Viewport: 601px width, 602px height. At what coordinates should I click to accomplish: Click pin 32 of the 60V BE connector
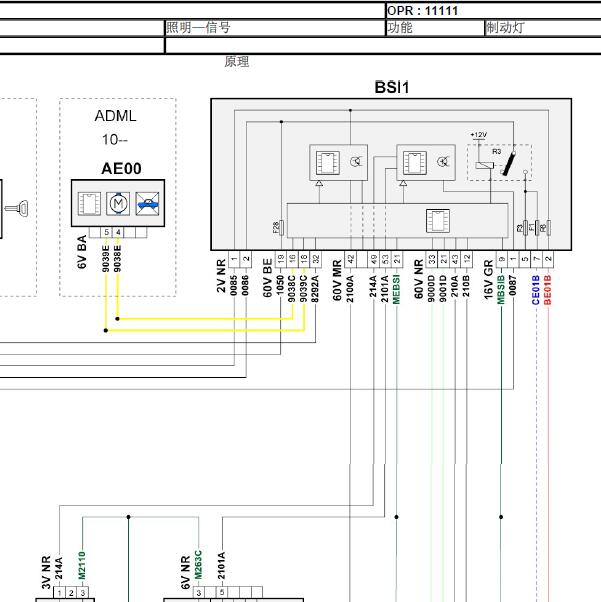click(316, 260)
